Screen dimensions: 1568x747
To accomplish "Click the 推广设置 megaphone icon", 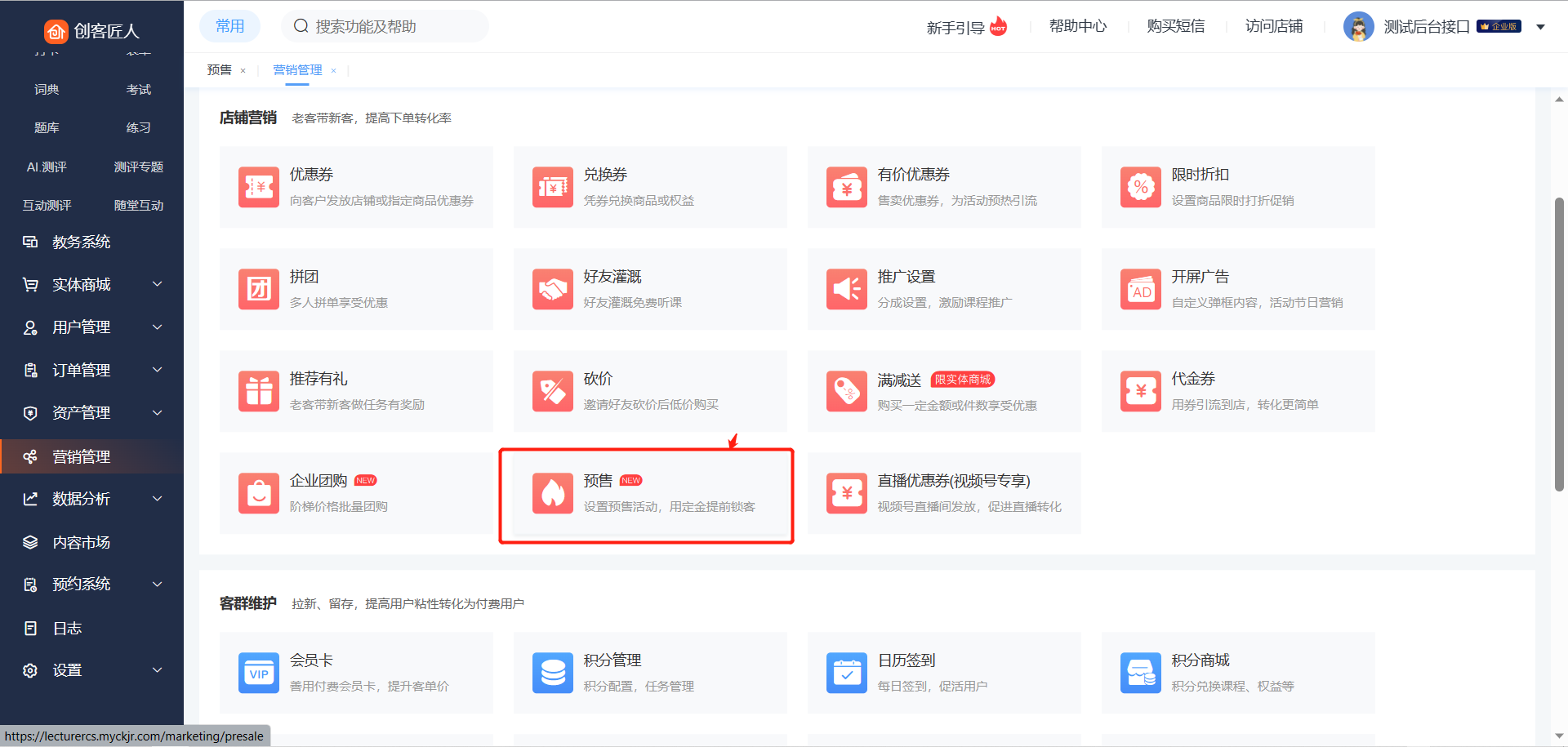I will point(846,289).
